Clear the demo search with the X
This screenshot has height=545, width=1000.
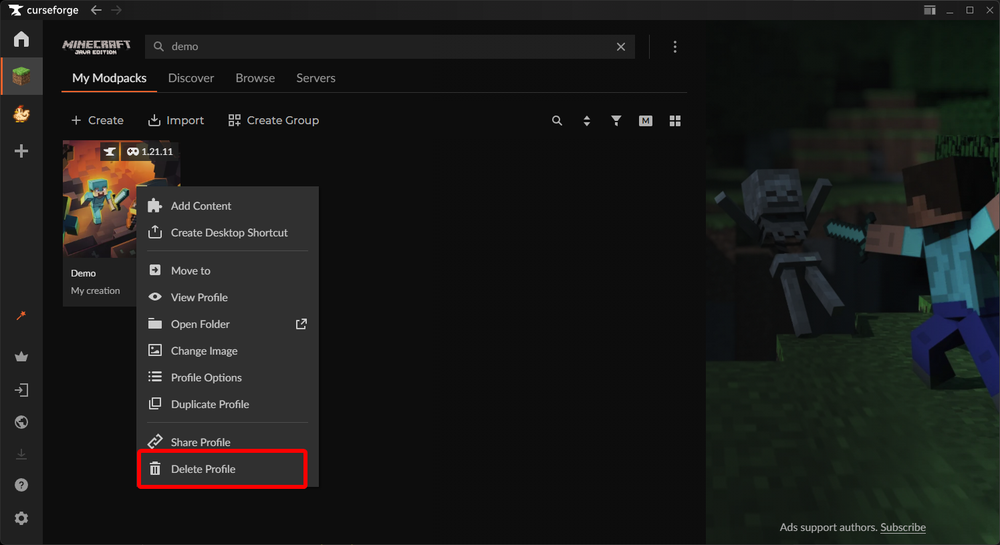pos(621,47)
